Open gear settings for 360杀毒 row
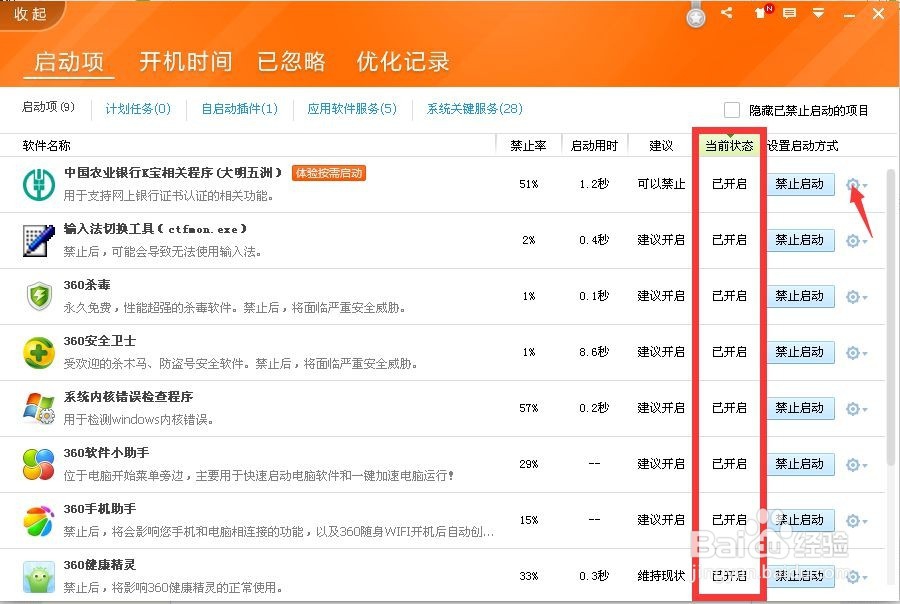The image size is (900, 604). click(x=856, y=297)
